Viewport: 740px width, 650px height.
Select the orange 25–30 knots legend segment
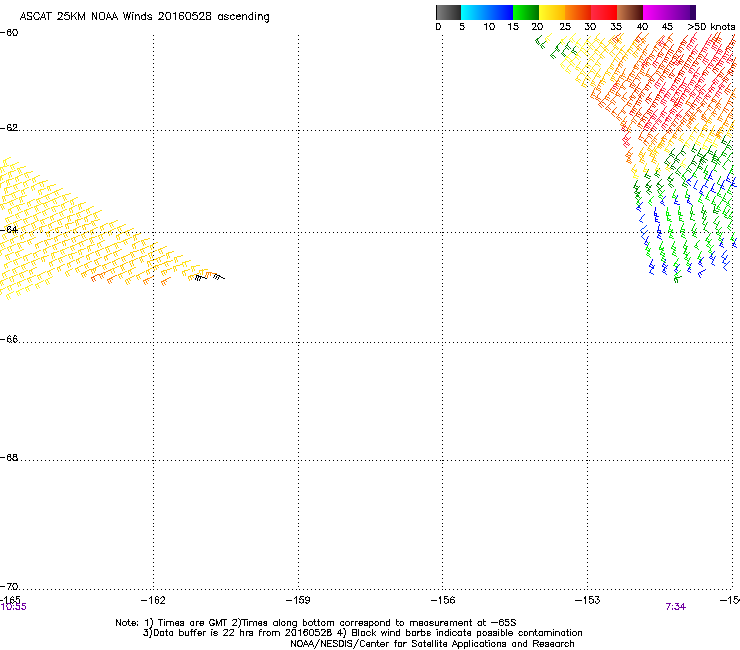click(578, 12)
